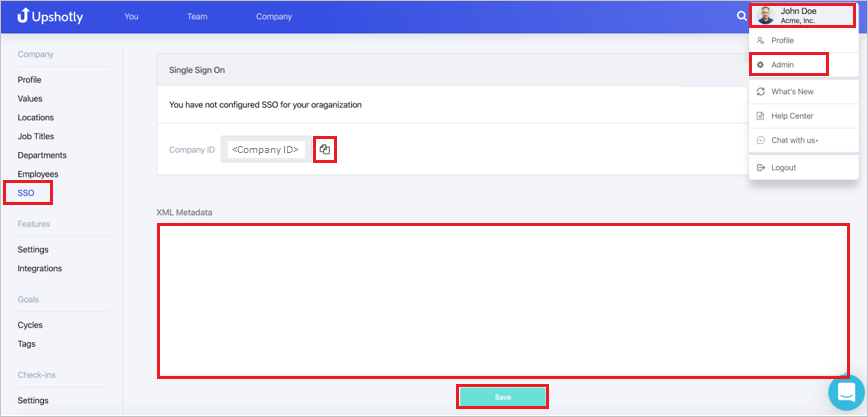868x417 pixels.
Task: Click the Company ID field
Action: point(266,150)
